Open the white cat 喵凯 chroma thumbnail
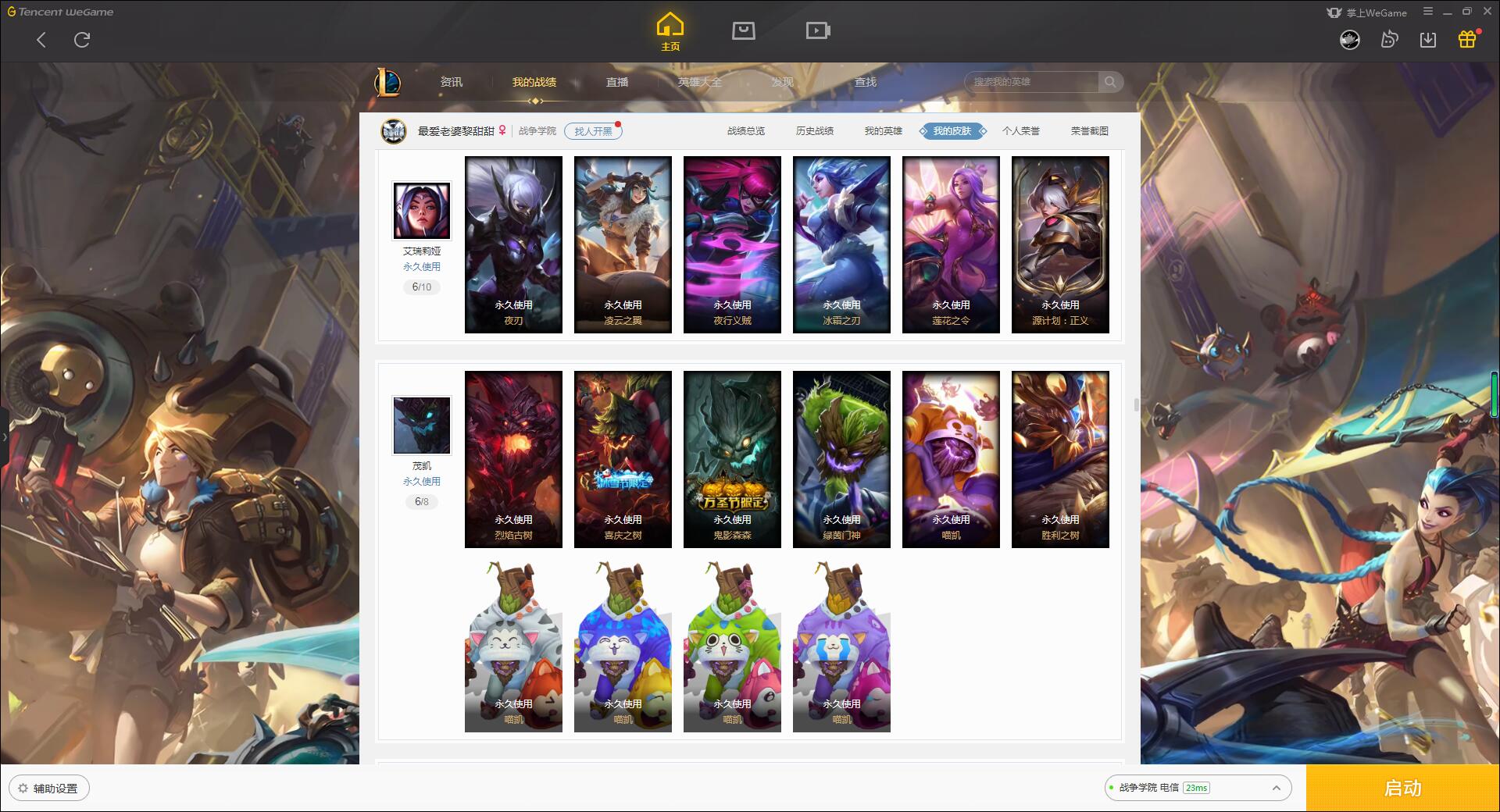The height and width of the screenshot is (812, 1500). [x=513, y=646]
